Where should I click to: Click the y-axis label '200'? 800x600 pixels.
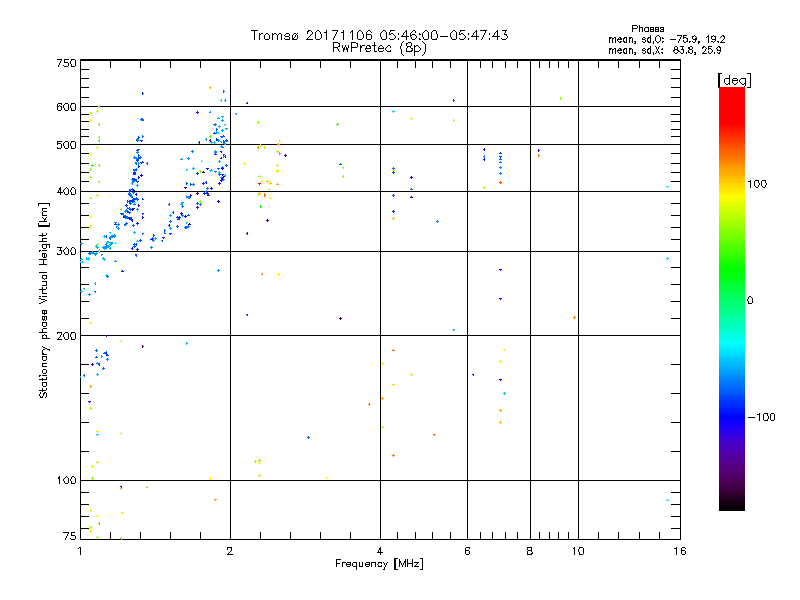66,336
